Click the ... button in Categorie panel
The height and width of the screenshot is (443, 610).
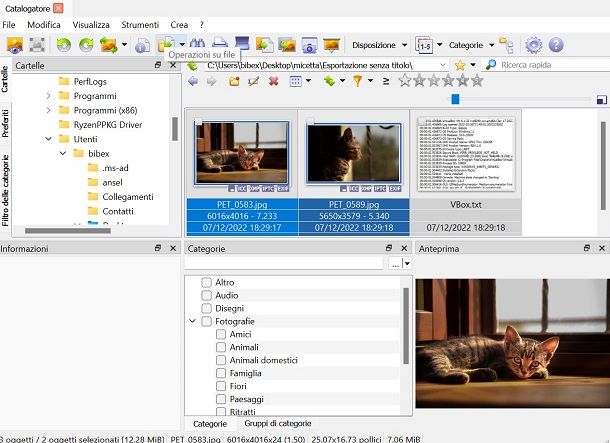(396, 264)
